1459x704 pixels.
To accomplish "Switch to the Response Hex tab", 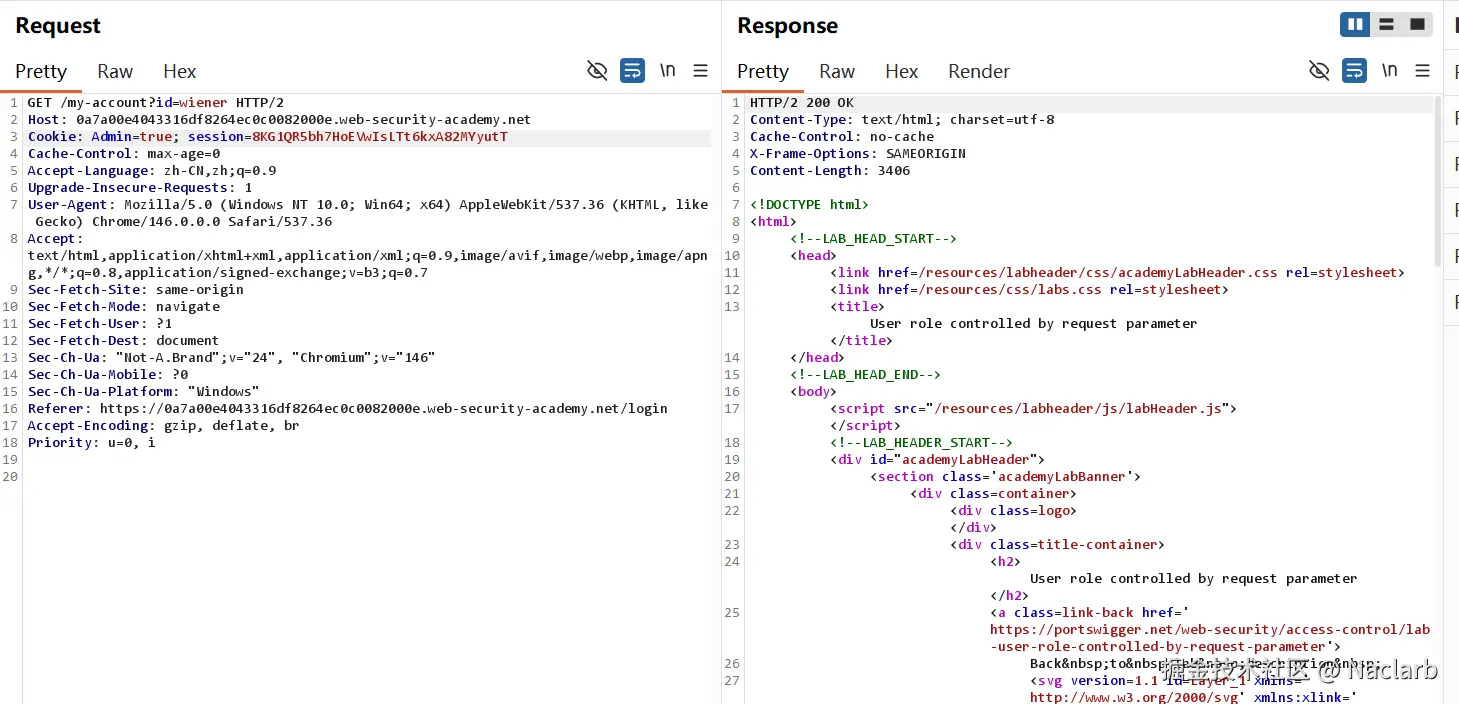I will (902, 71).
